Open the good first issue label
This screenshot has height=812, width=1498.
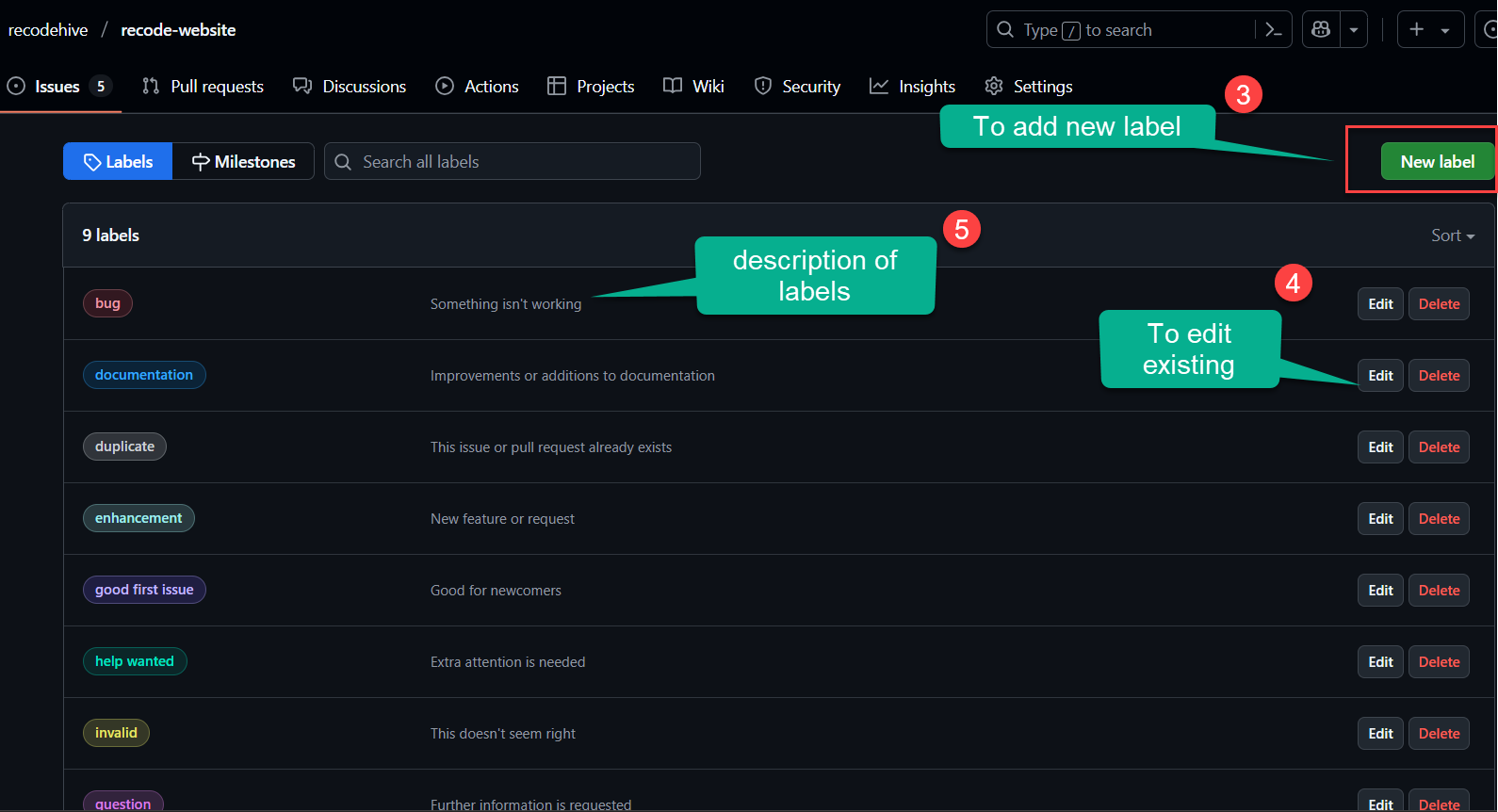click(x=144, y=590)
